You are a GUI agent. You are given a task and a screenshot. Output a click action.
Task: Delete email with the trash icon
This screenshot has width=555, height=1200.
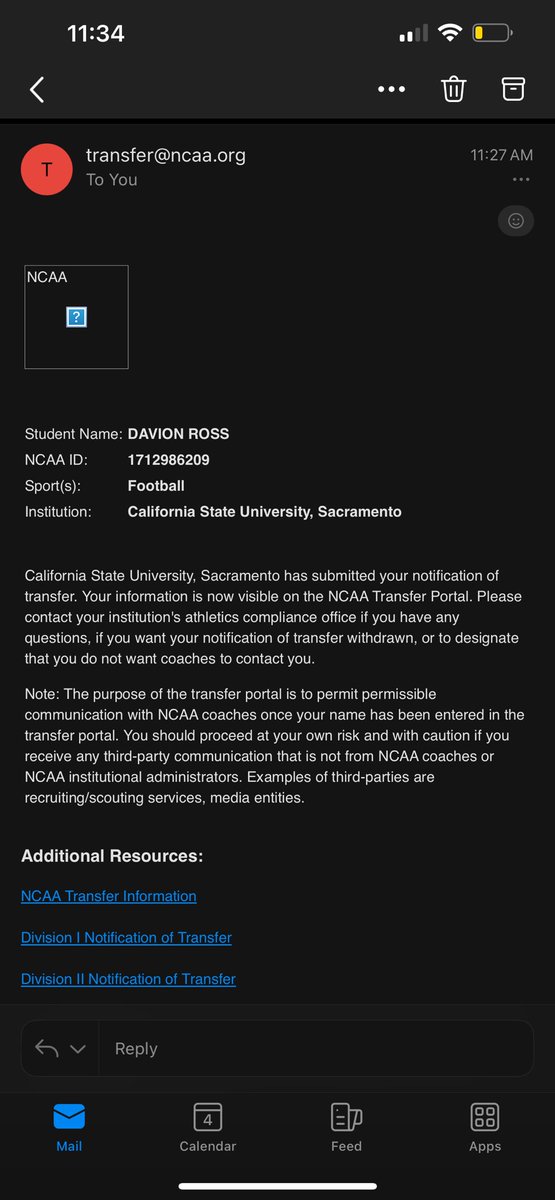453,89
